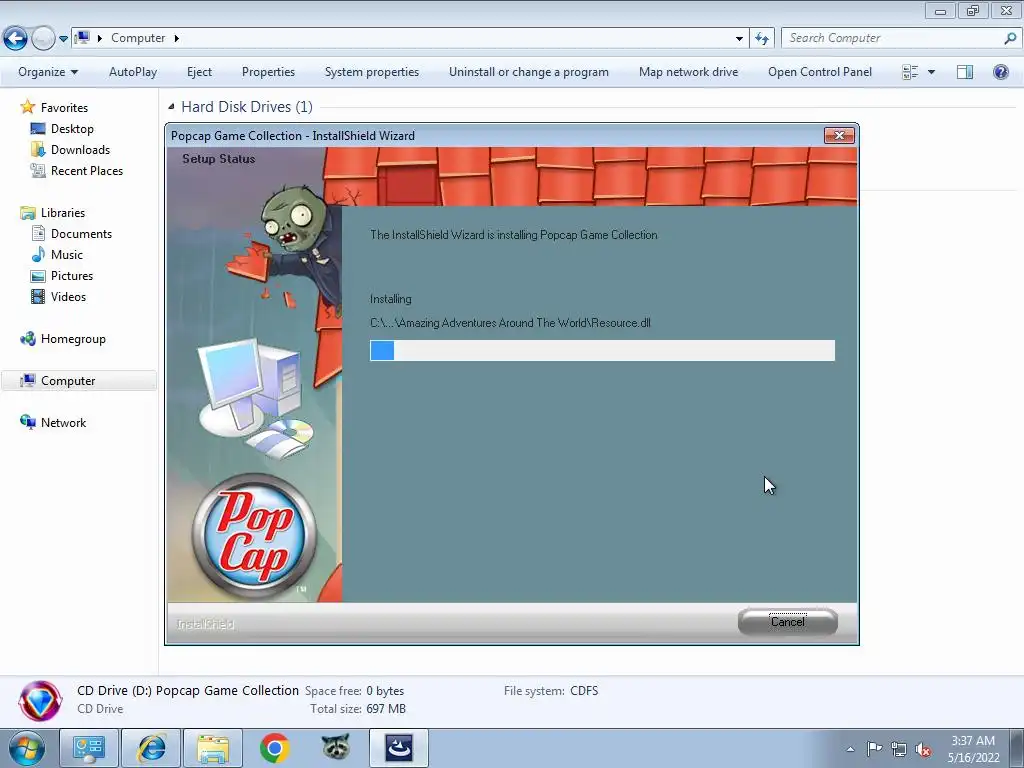
Task: Click the Explorer forward arrow button
Action: (x=43, y=39)
